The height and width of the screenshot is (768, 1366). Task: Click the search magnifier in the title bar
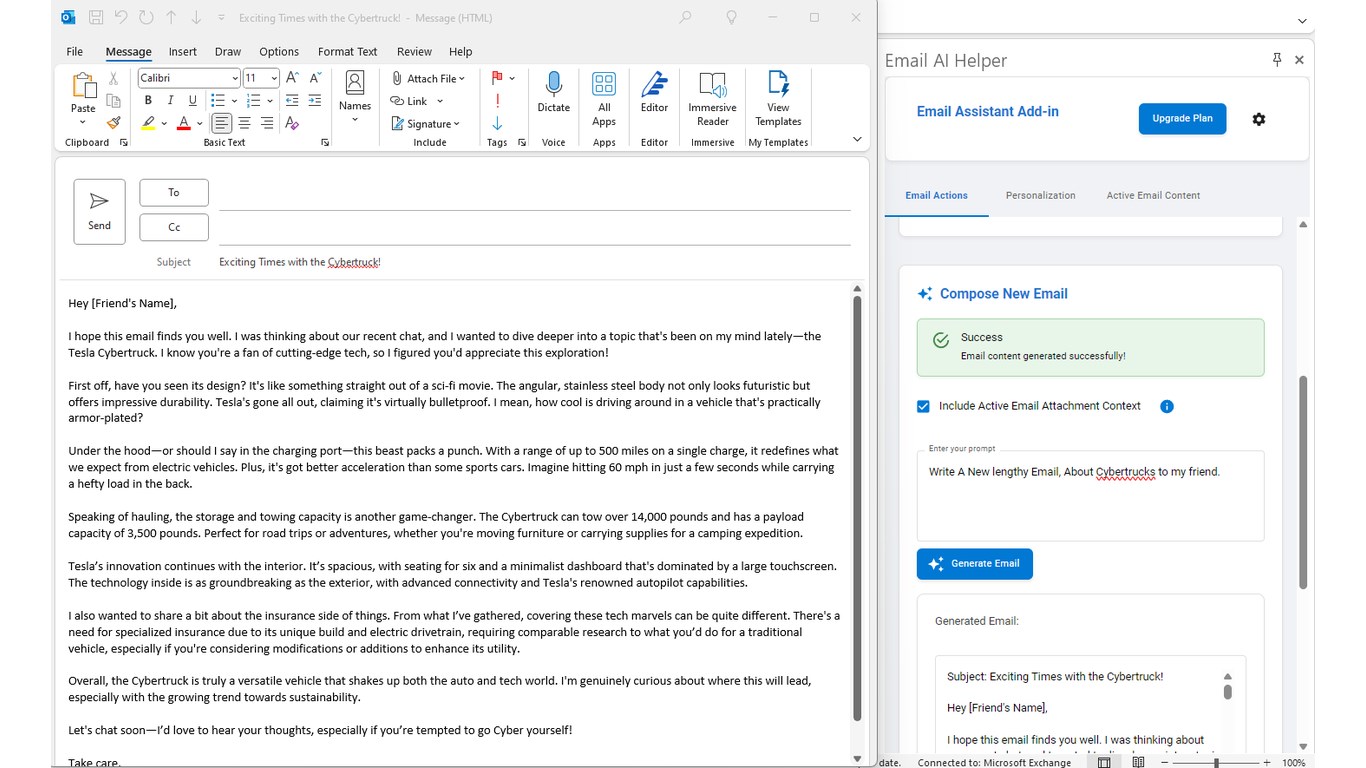coord(685,17)
